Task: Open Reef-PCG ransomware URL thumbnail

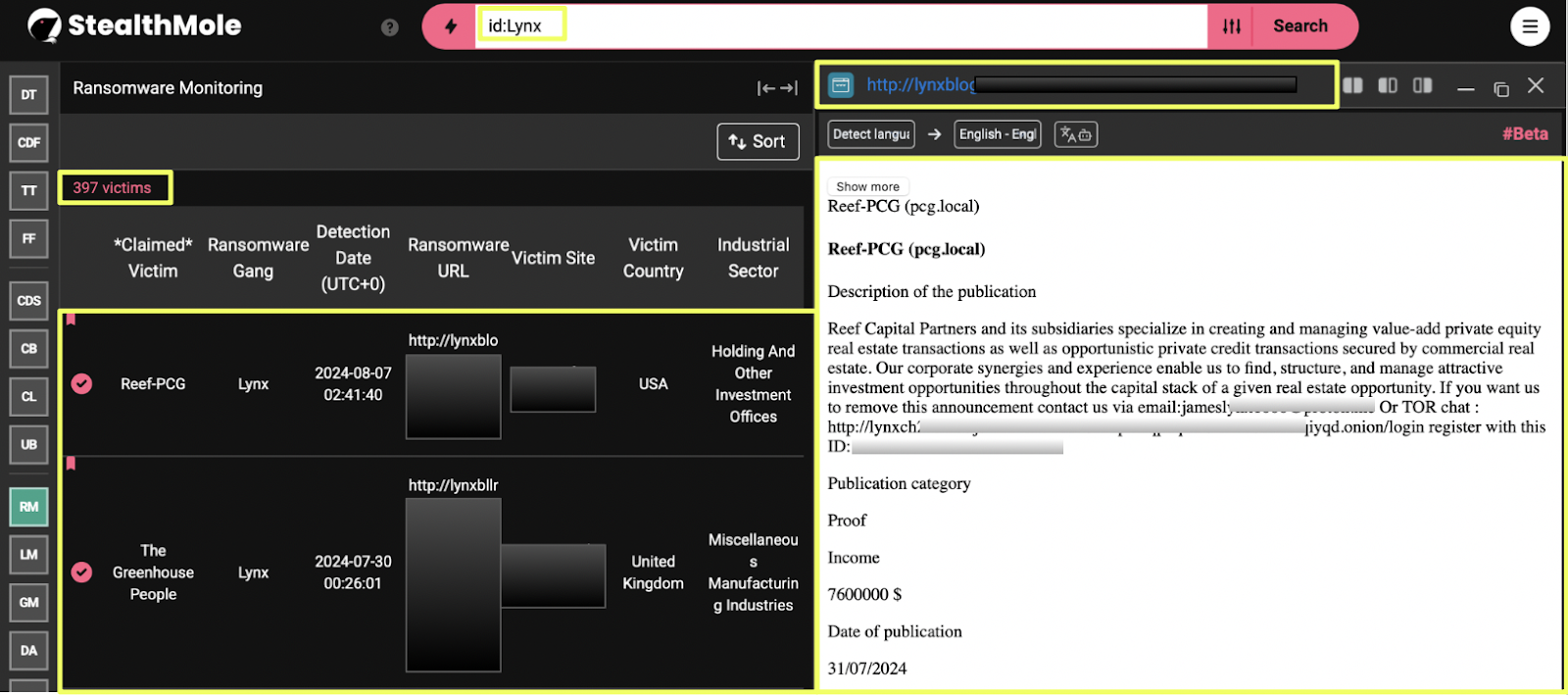Action: point(454,396)
